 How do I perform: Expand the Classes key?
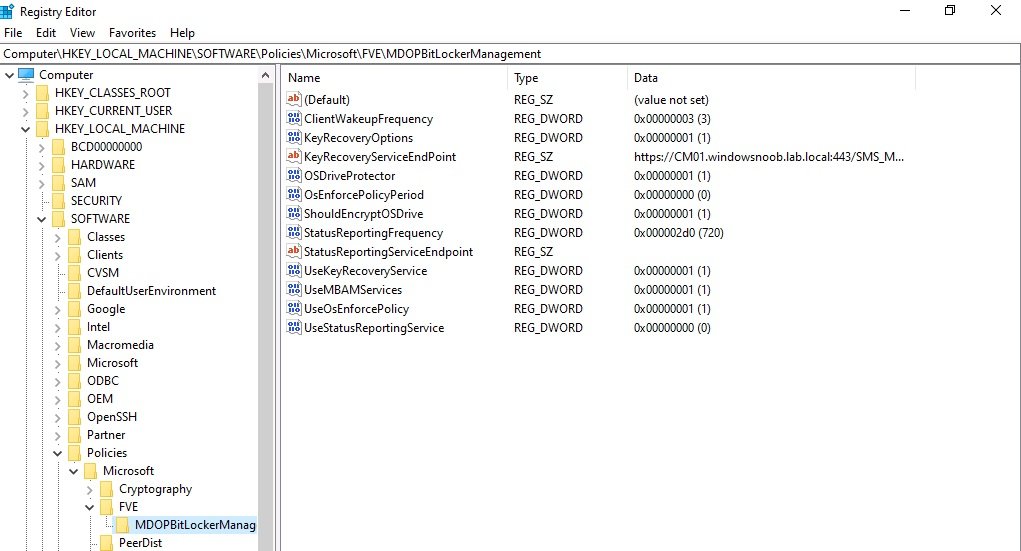coord(58,237)
